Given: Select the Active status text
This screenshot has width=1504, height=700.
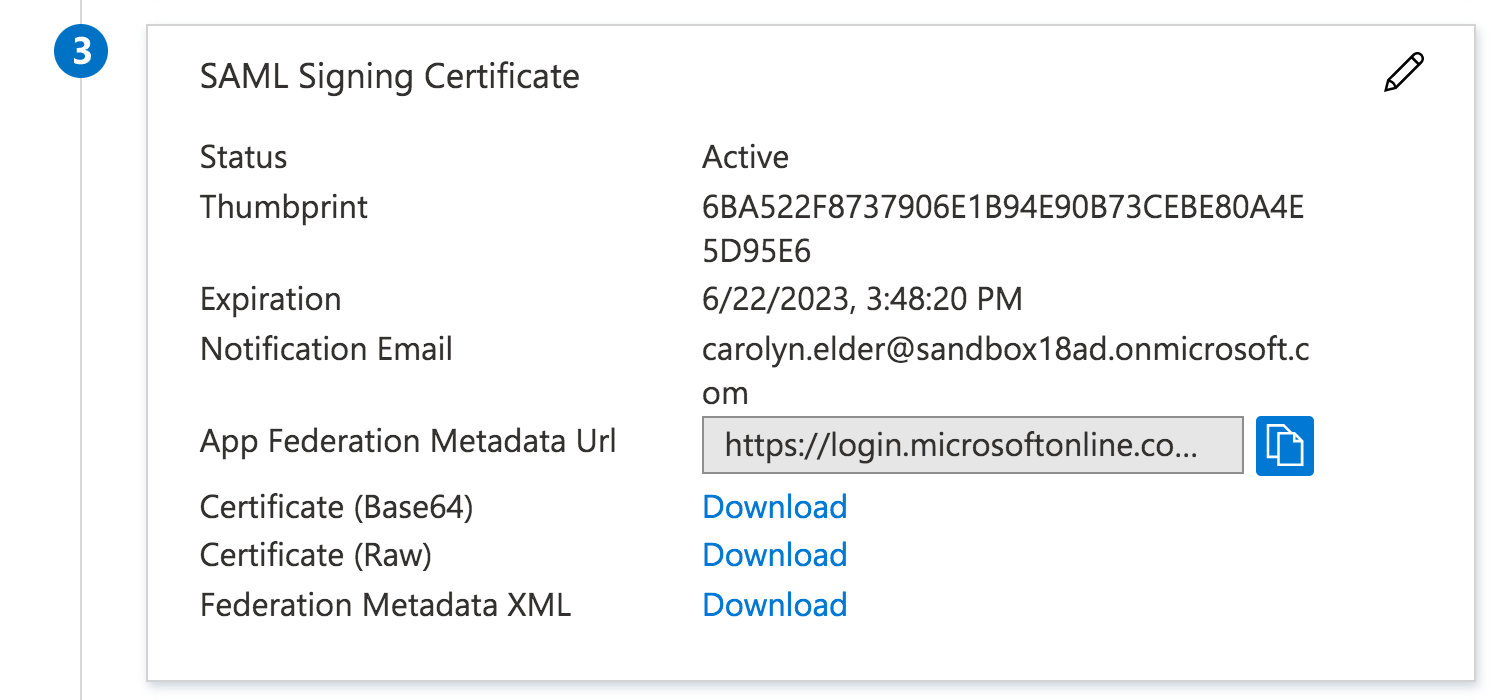Looking at the screenshot, I should (x=746, y=157).
